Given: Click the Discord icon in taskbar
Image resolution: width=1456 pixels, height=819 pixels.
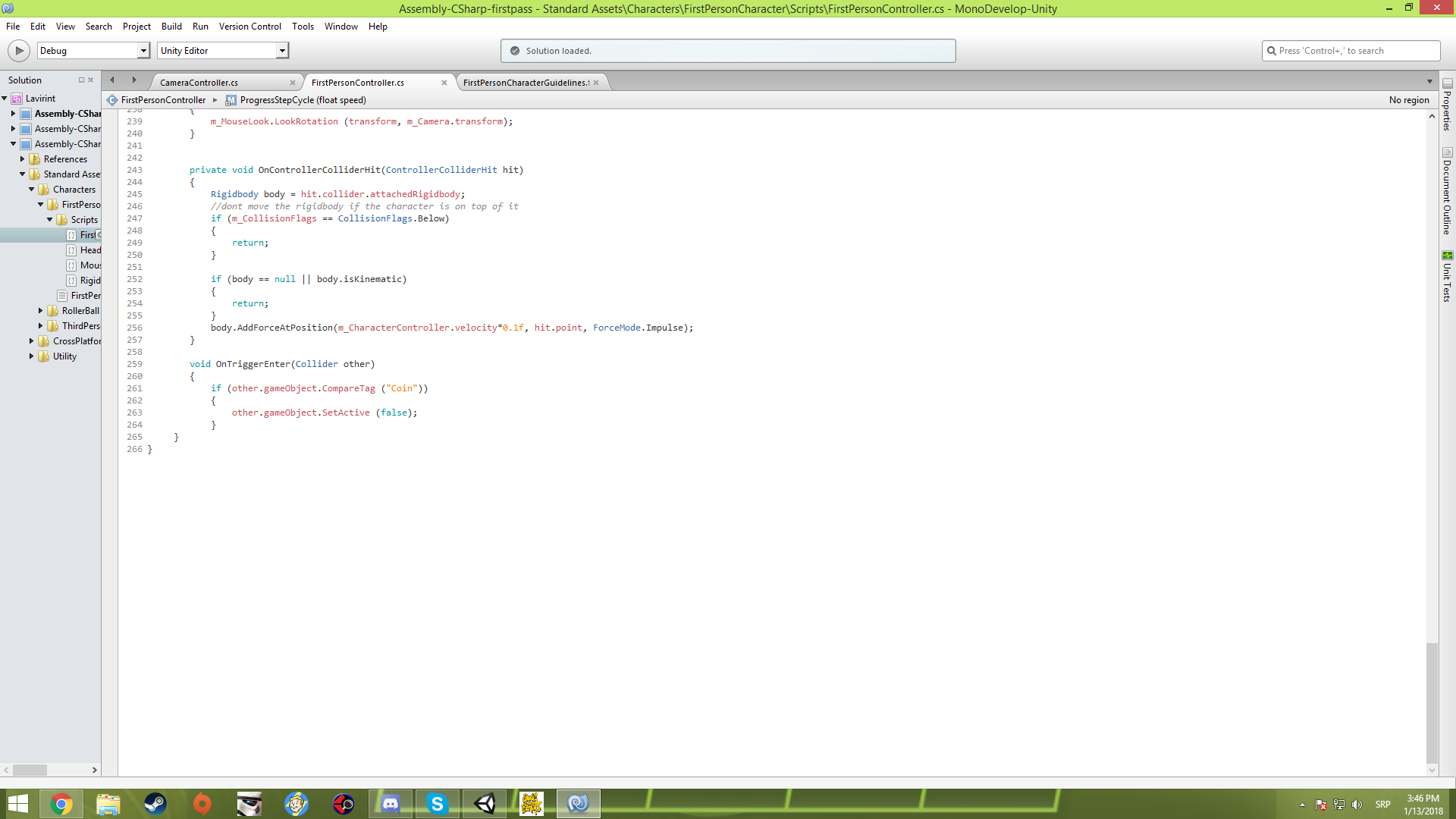Looking at the screenshot, I should tap(391, 804).
